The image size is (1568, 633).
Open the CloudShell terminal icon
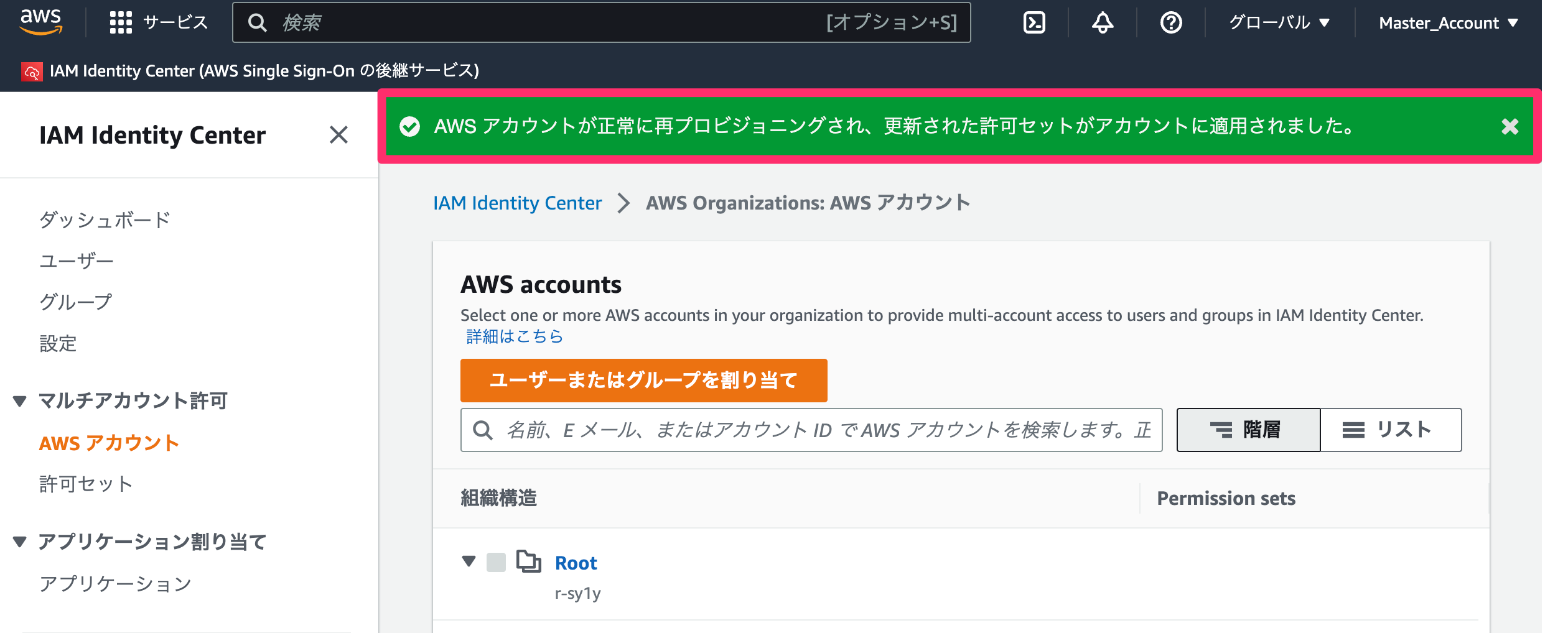[1034, 23]
